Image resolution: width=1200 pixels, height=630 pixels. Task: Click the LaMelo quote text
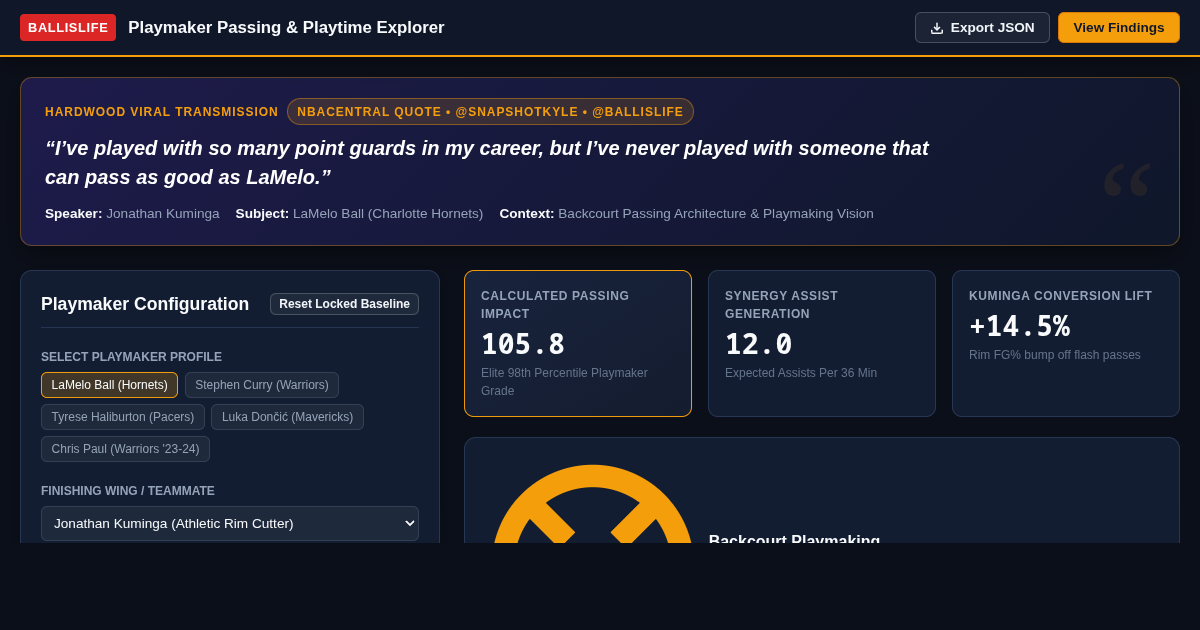click(487, 162)
